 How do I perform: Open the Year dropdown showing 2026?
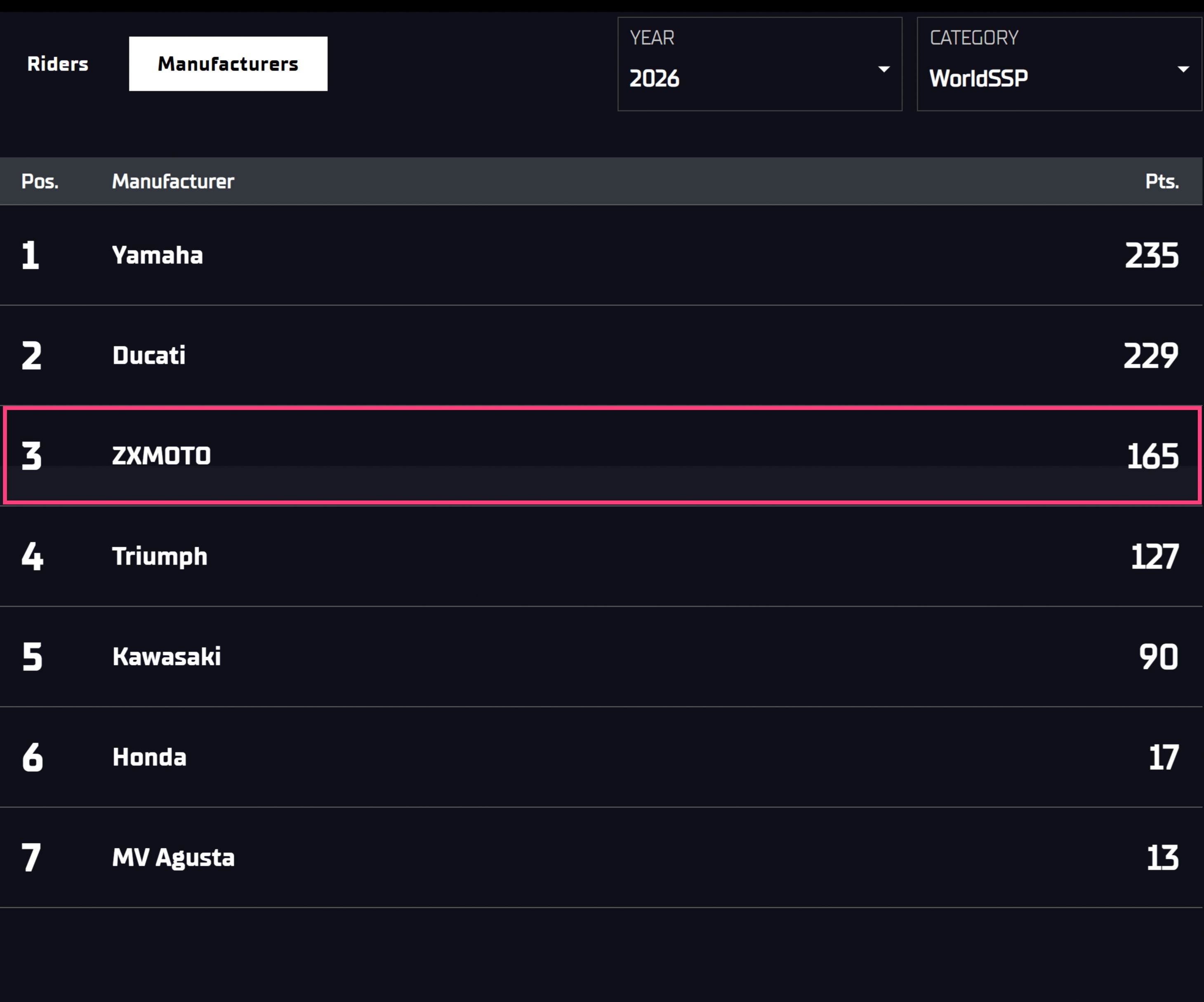pyautogui.click(x=760, y=64)
